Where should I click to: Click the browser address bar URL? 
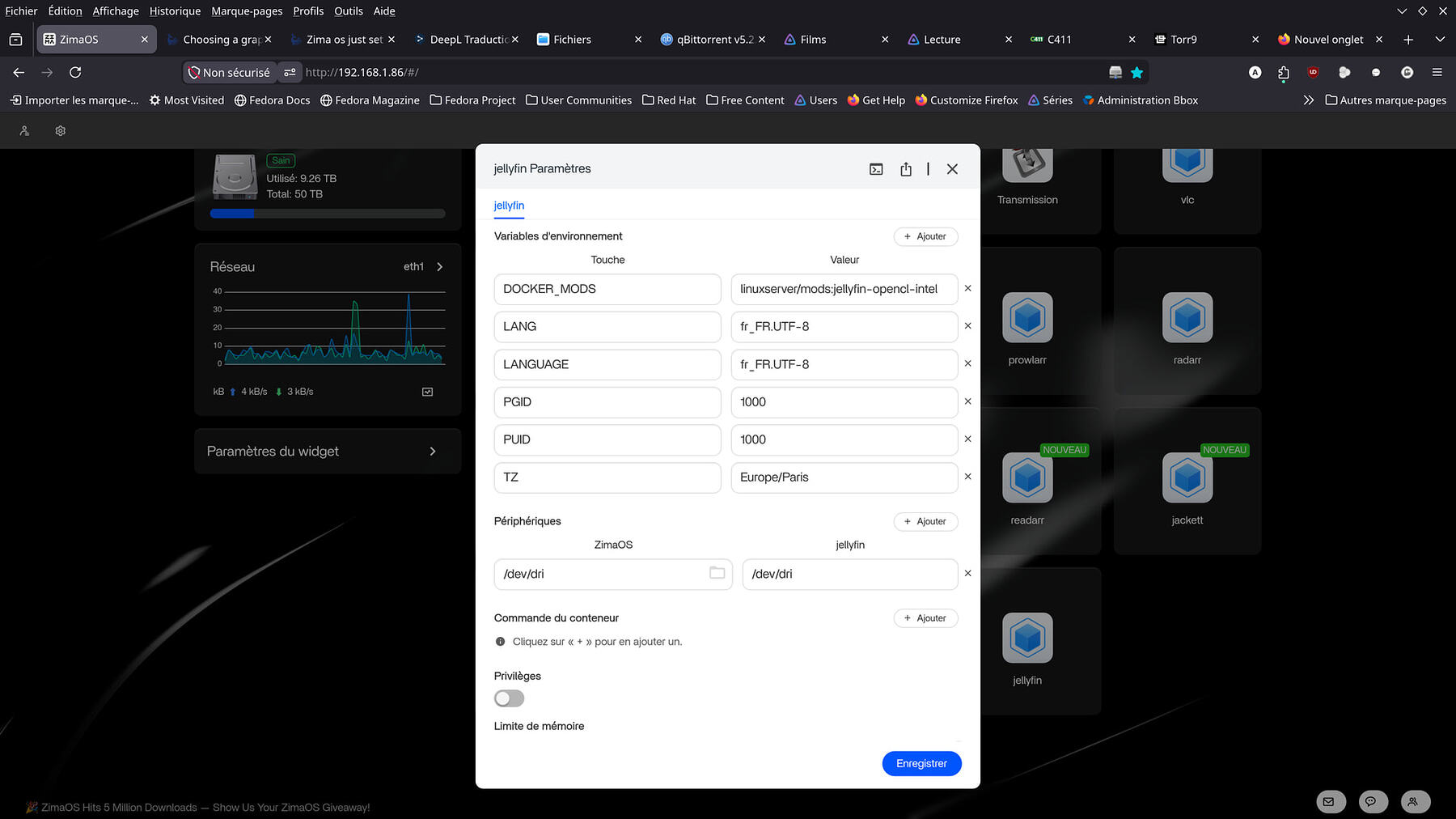362,73
